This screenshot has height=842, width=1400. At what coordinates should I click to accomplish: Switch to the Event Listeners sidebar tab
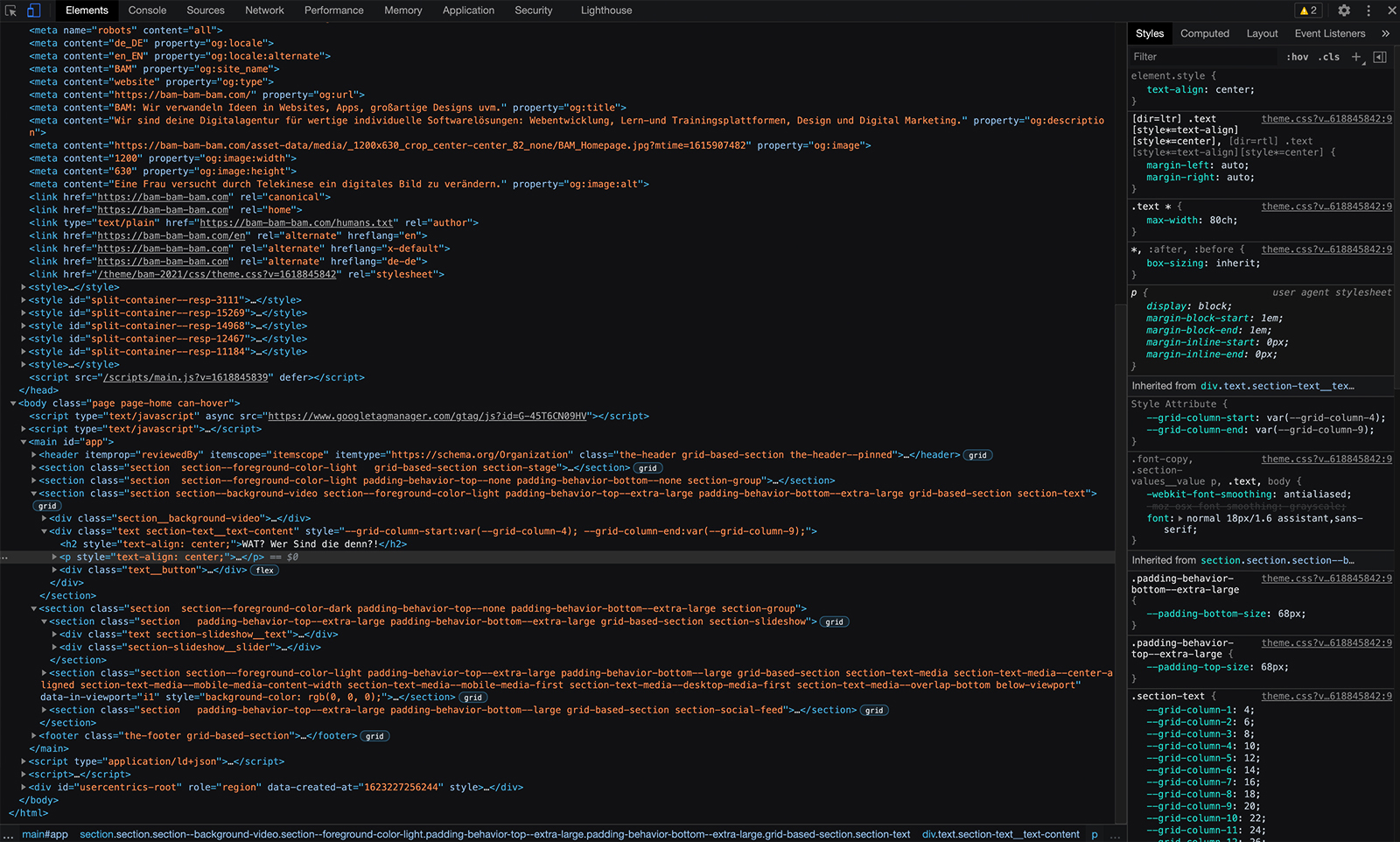coord(1330,33)
